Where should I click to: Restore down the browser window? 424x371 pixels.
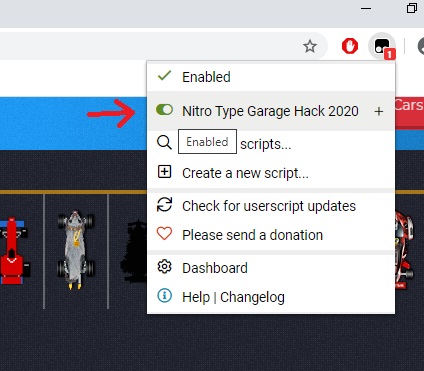tap(412, 8)
